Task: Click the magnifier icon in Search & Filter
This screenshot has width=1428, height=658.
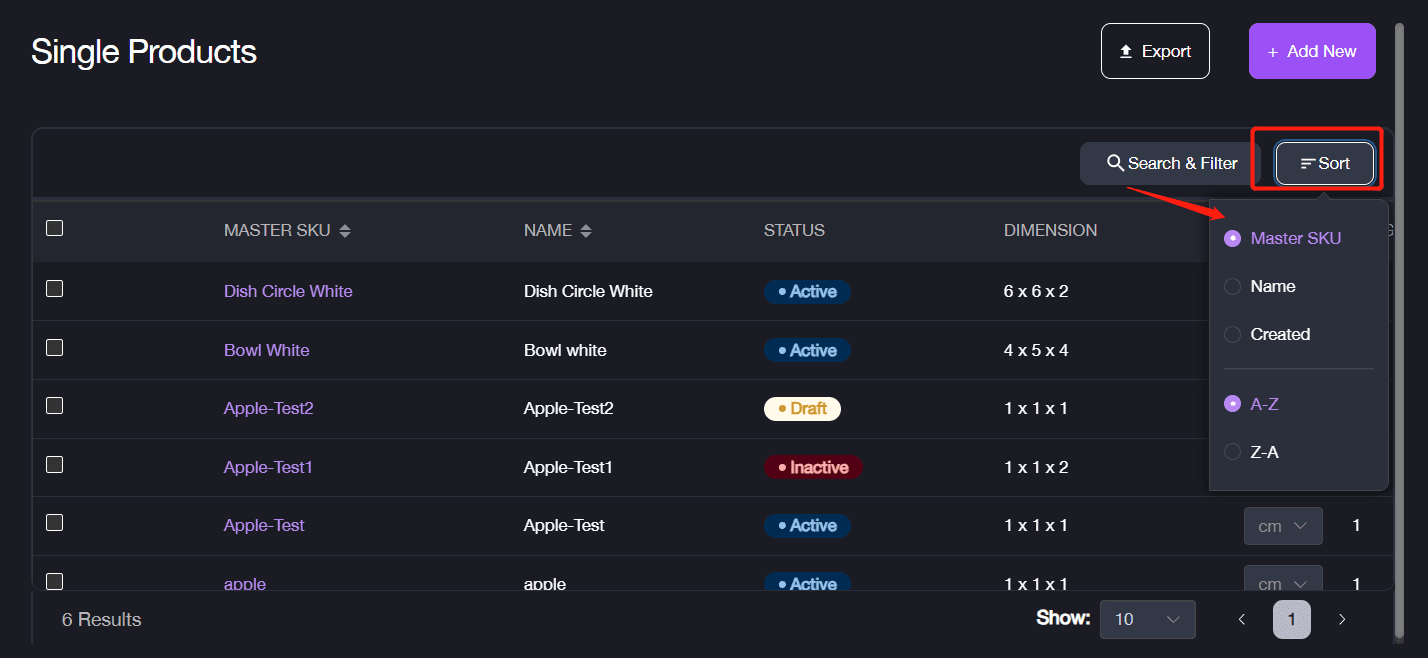Action: point(1115,163)
